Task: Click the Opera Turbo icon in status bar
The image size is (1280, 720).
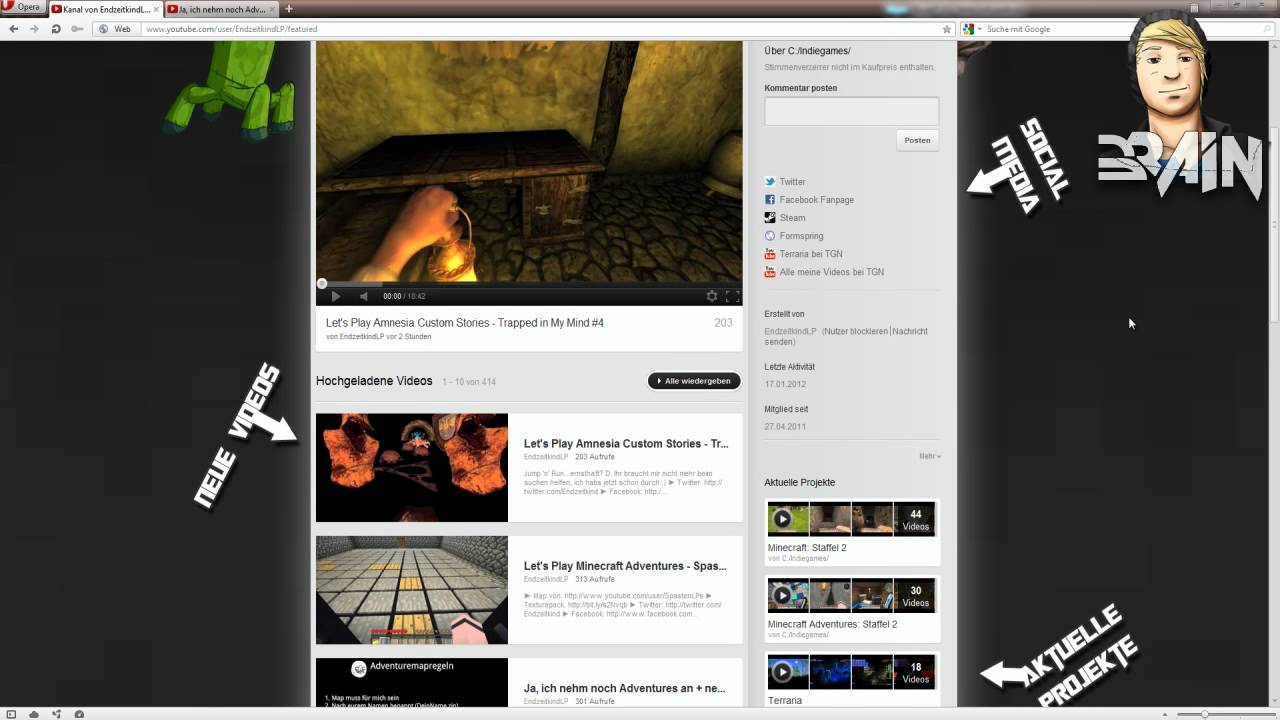Action: point(79,714)
